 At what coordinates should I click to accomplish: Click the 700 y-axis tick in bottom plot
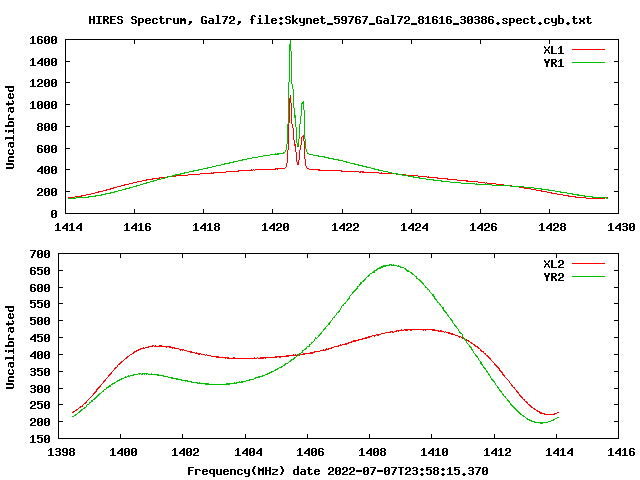coord(40,254)
